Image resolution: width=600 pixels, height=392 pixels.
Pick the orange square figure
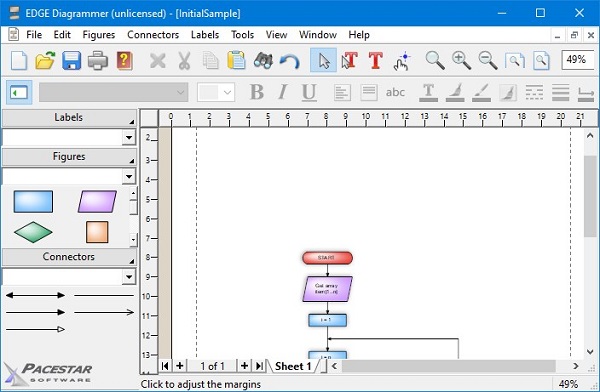point(97,232)
